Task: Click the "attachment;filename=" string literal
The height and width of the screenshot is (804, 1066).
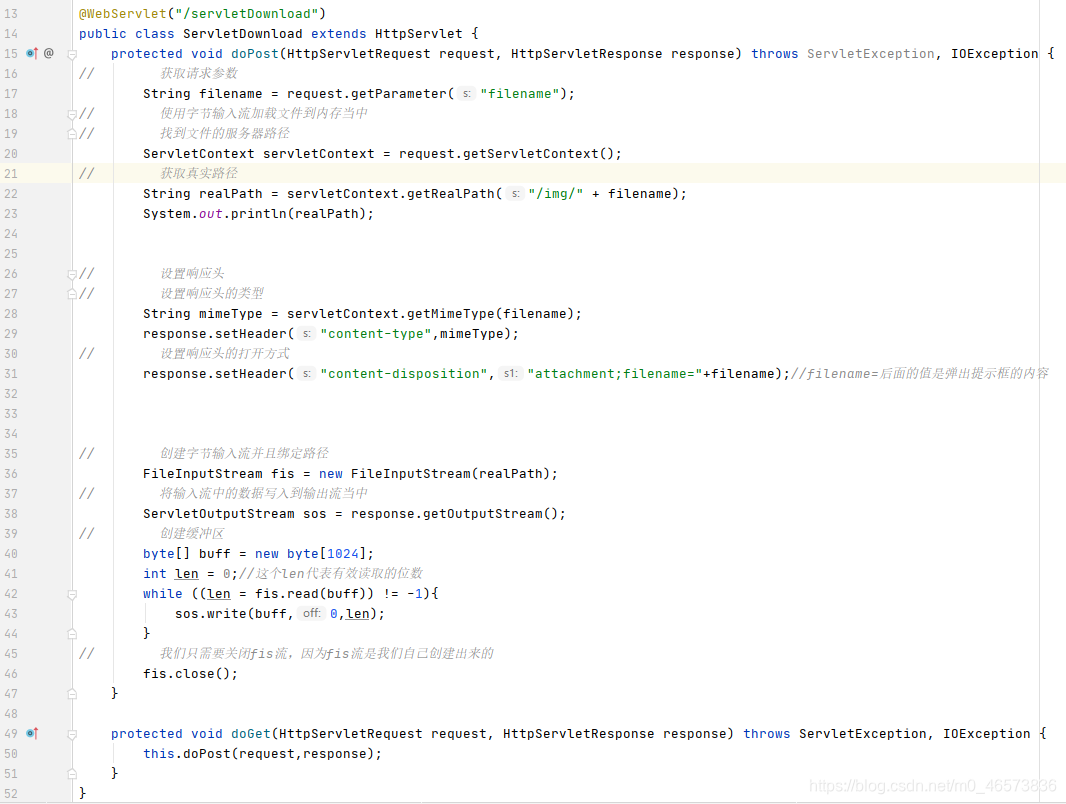Action: coord(615,374)
